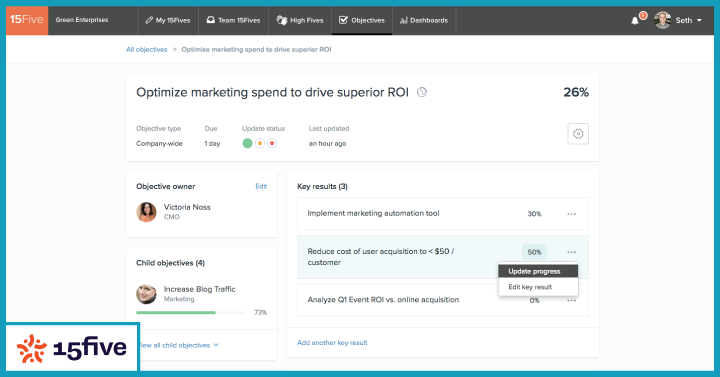720x377 pixels.
Task: Open options for Reduce cost of user acquisition
Action: (571, 252)
